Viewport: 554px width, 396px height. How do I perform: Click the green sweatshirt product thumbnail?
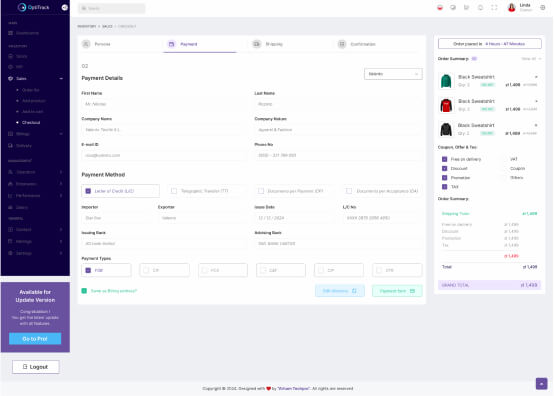446,81
